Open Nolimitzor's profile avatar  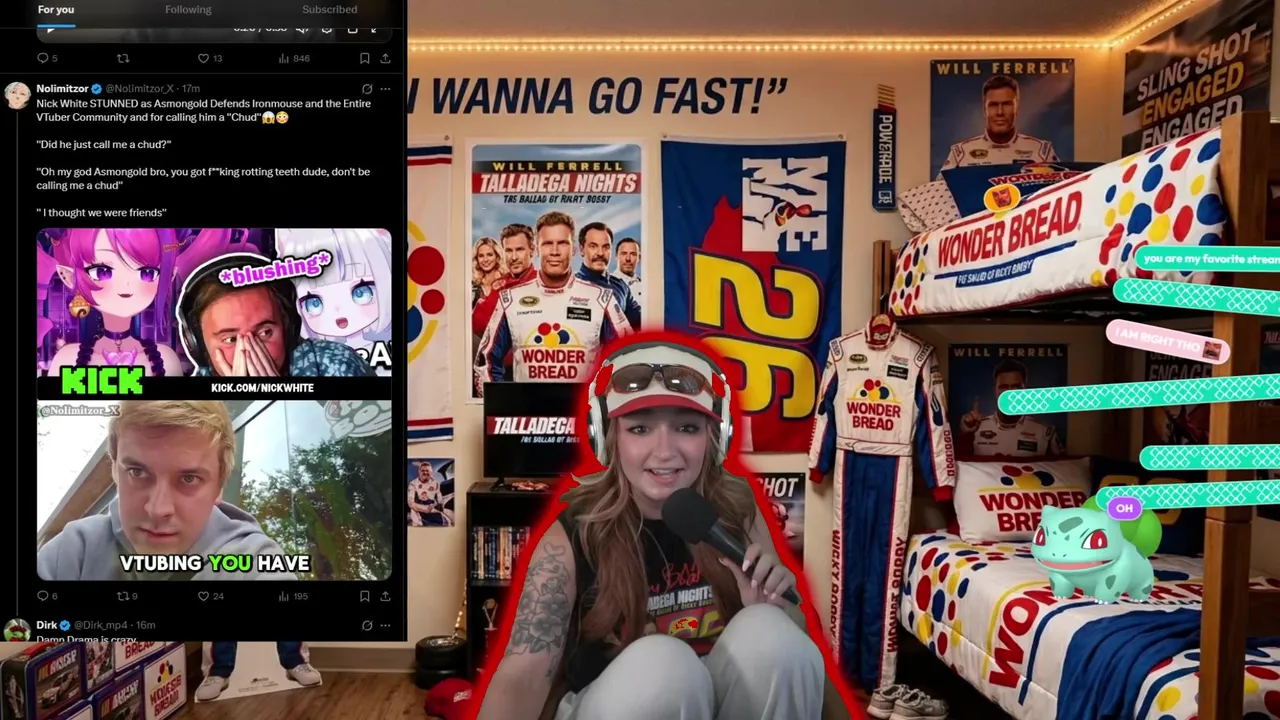click(x=18, y=95)
